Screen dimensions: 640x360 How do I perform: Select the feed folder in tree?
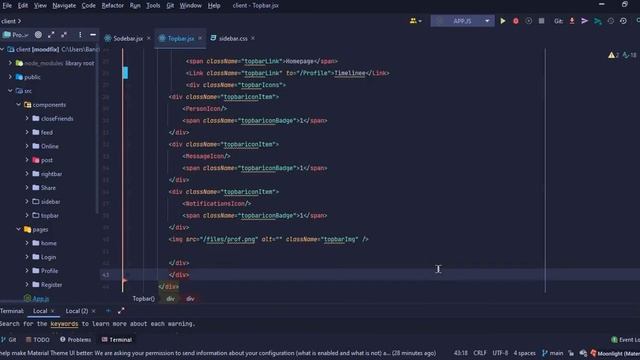[47, 132]
